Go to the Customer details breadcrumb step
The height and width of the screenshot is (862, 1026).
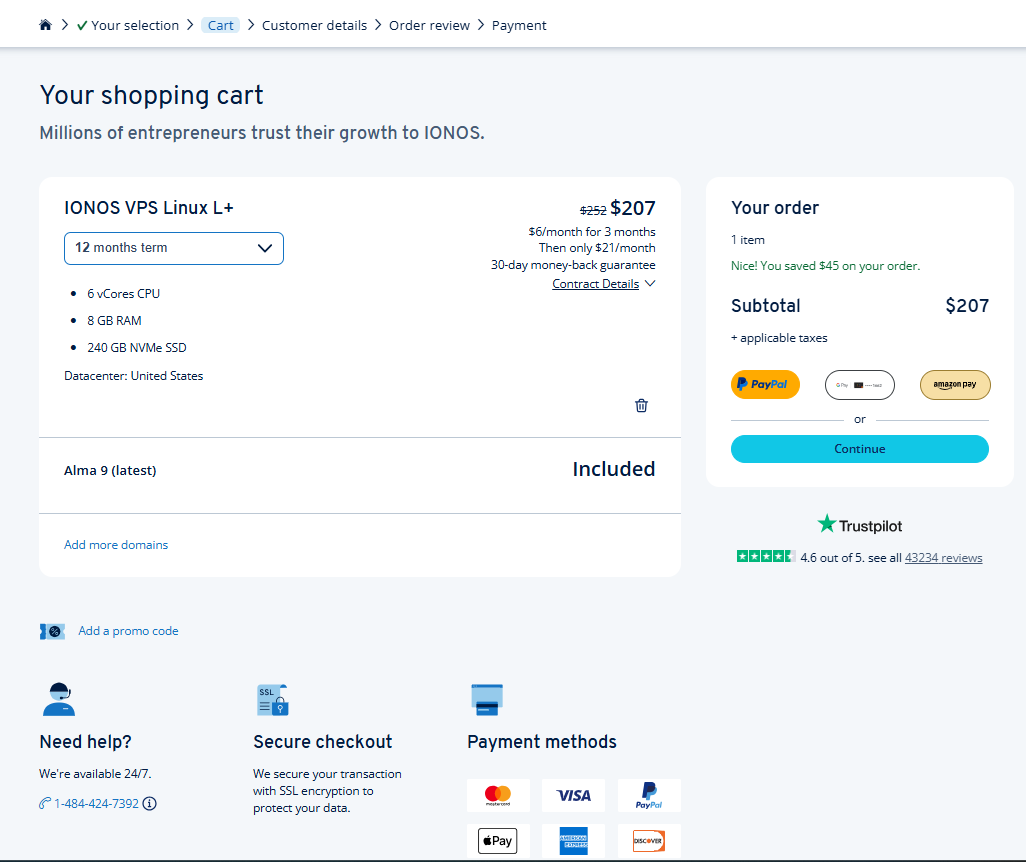pos(314,26)
